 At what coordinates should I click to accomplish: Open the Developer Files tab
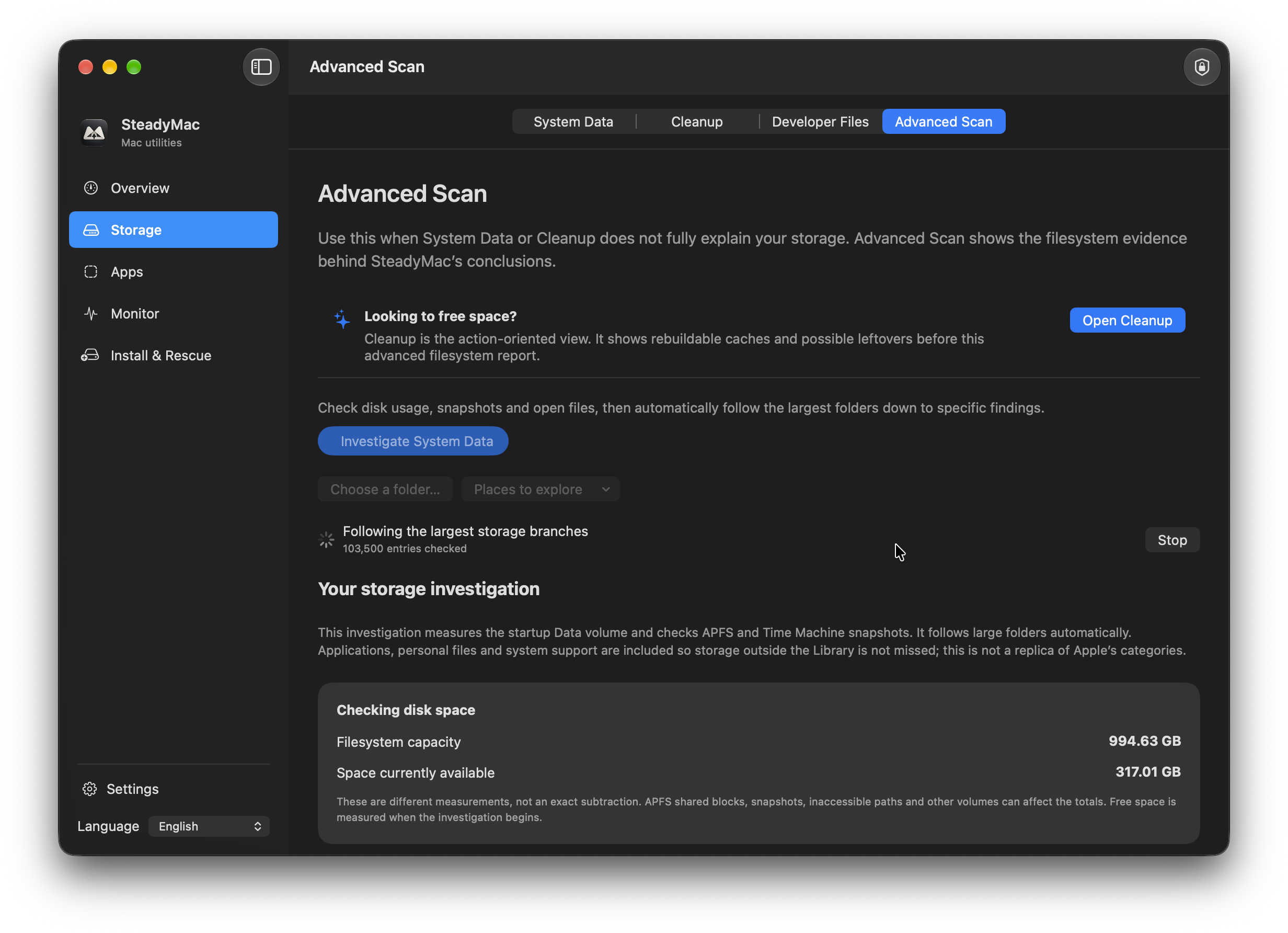(x=820, y=122)
